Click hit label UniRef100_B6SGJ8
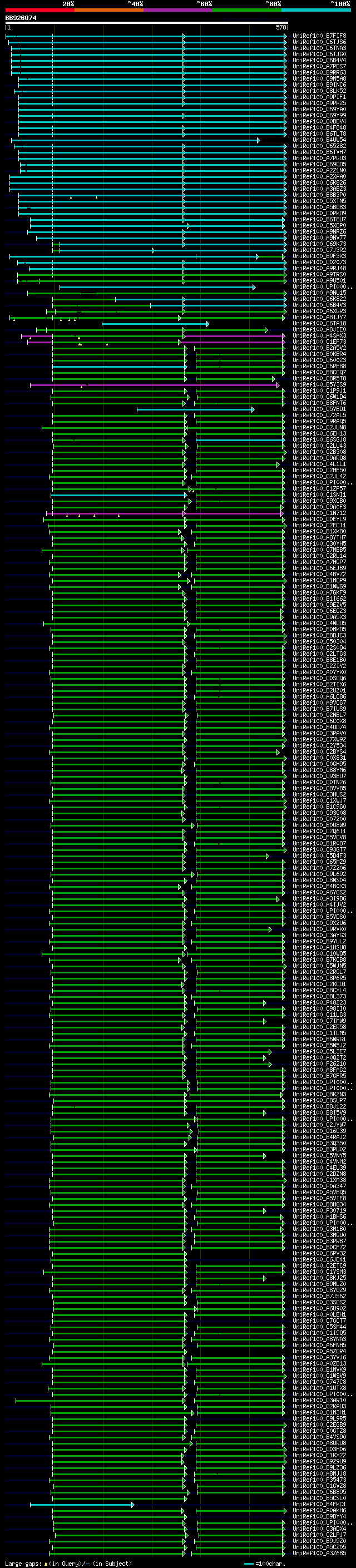The height and width of the screenshot is (1568, 356). point(319,439)
